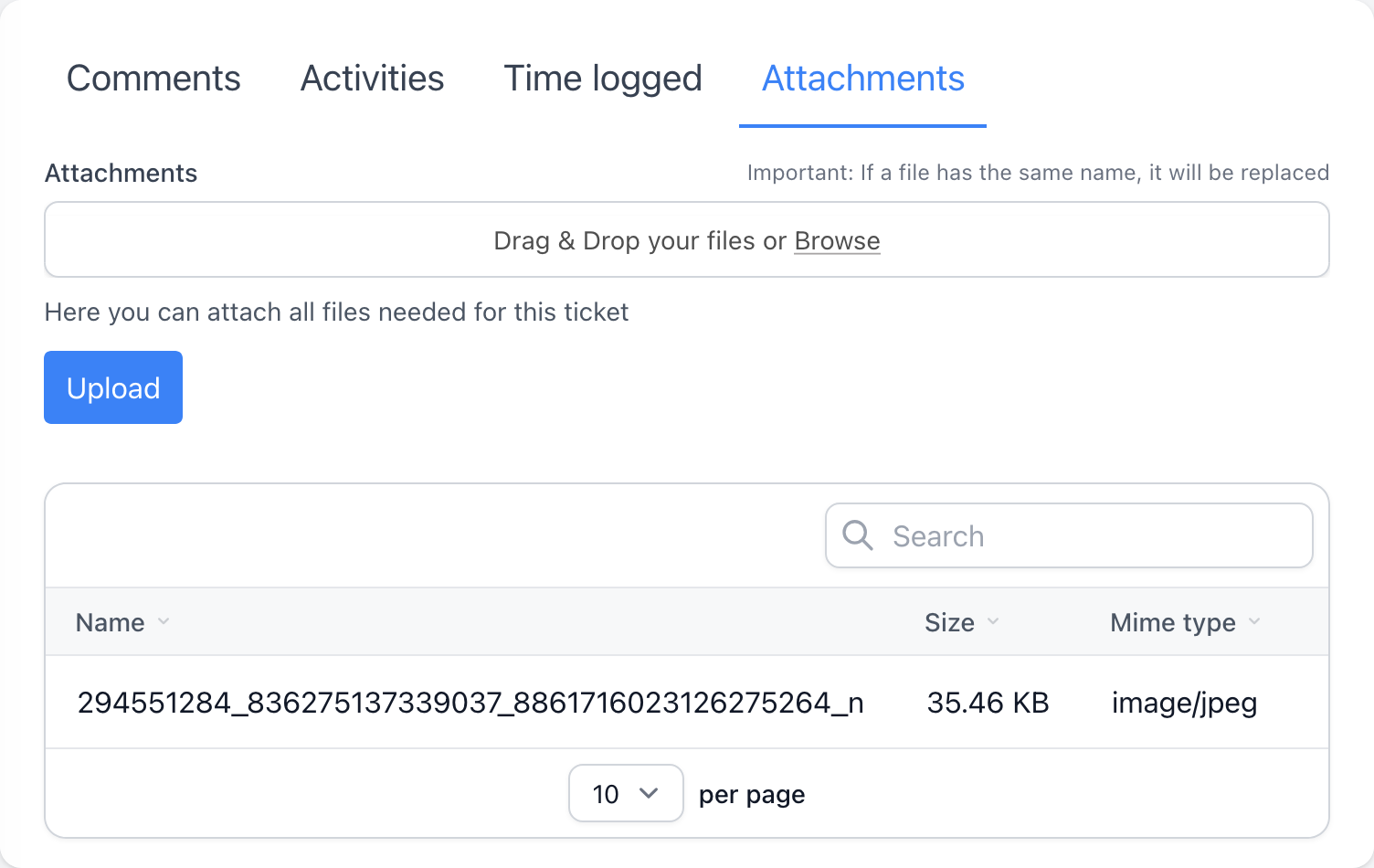
Task: Select the Attachments tab
Action: point(862,79)
